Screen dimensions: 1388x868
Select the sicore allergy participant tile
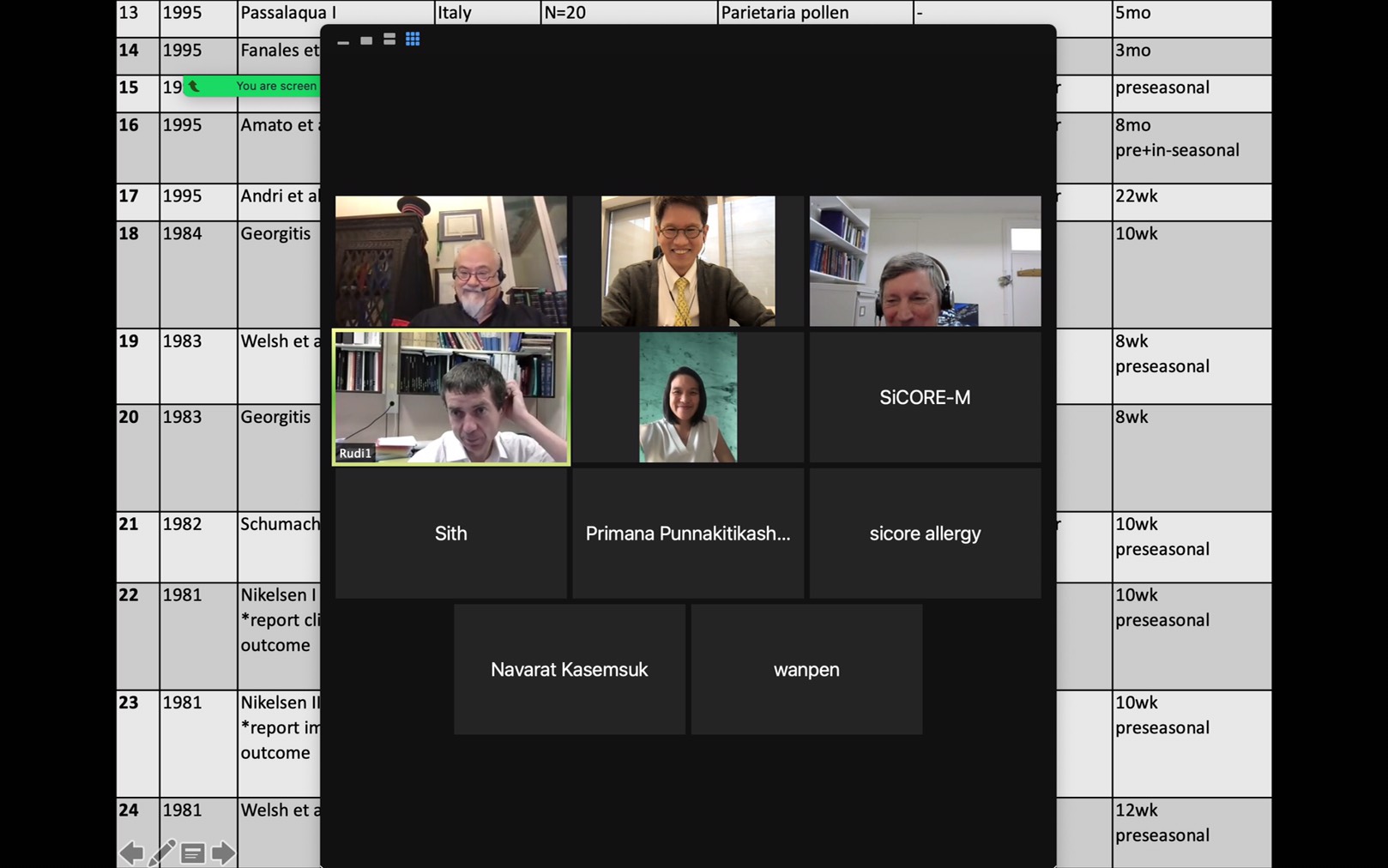(925, 533)
